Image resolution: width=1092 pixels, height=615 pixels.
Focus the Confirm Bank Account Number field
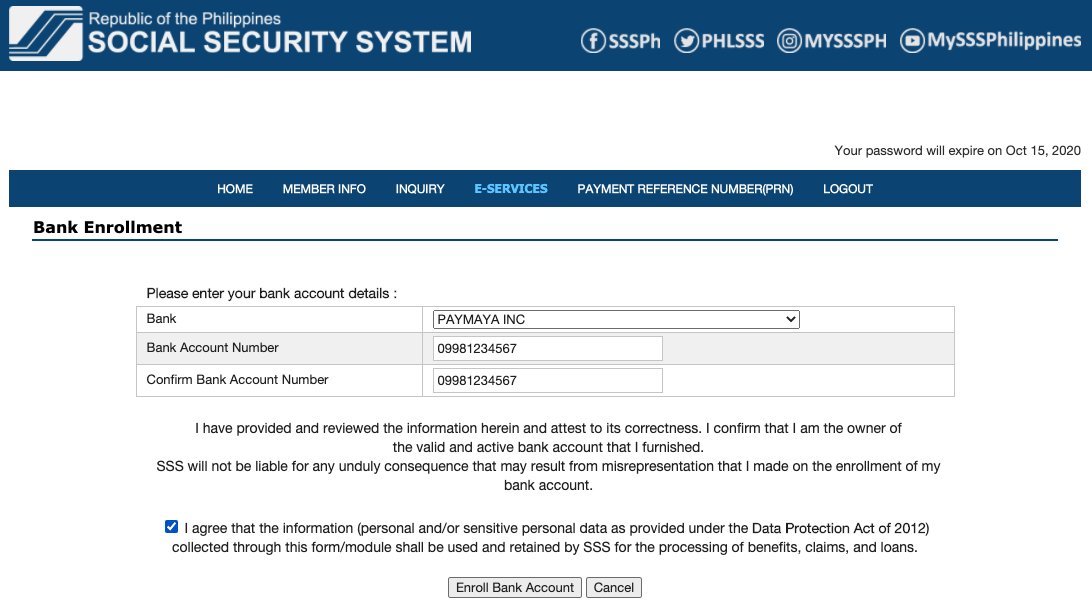tap(548, 381)
